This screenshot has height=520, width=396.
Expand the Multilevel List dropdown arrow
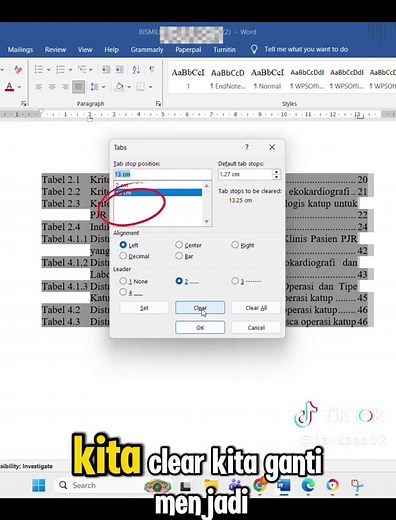click(90, 70)
